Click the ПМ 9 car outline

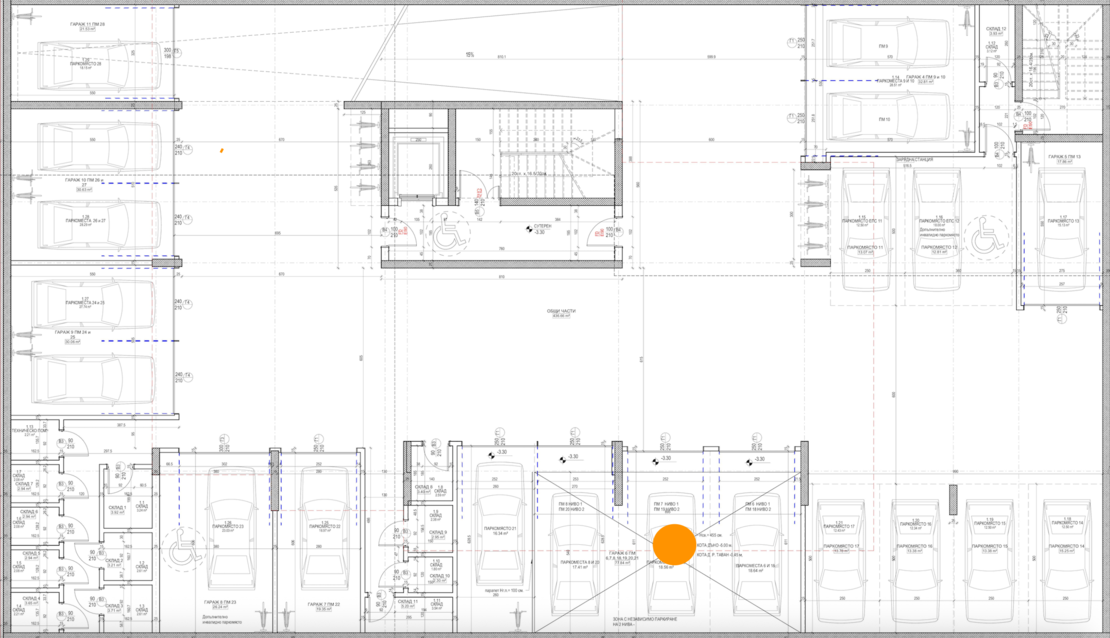[x=884, y=44]
